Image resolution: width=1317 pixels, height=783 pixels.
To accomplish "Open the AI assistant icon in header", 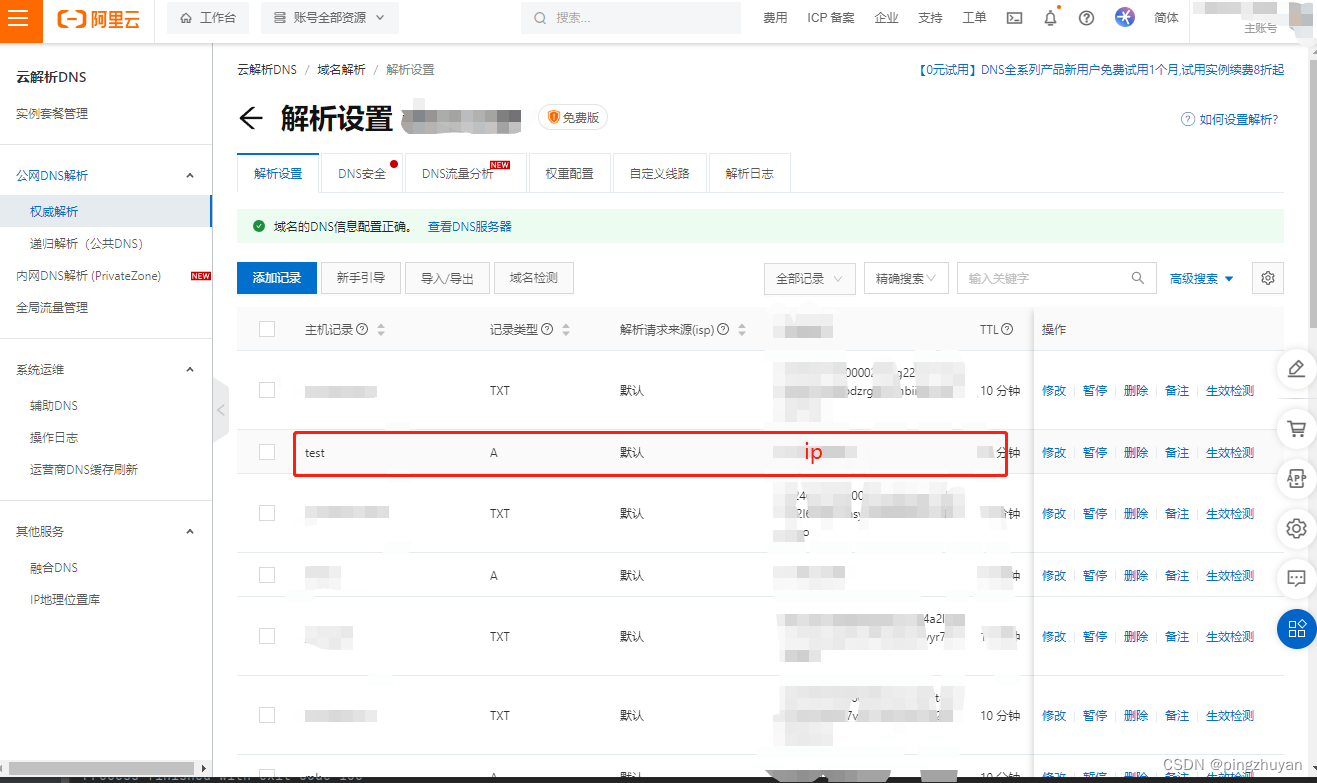I will point(1125,17).
